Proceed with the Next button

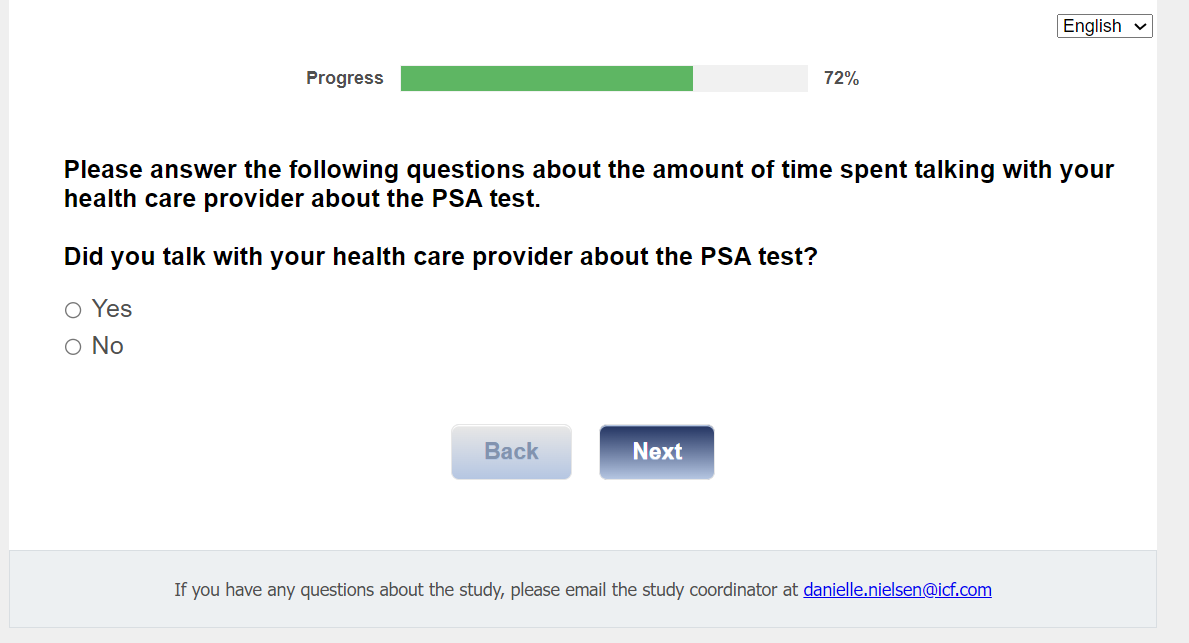click(x=657, y=452)
